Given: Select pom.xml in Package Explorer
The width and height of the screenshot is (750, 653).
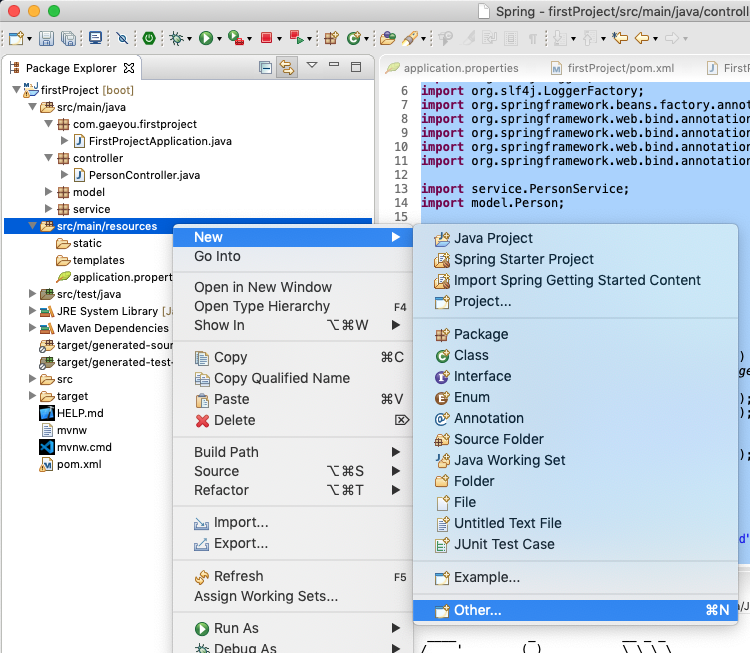Looking at the screenshot, I should click(79, 464).
